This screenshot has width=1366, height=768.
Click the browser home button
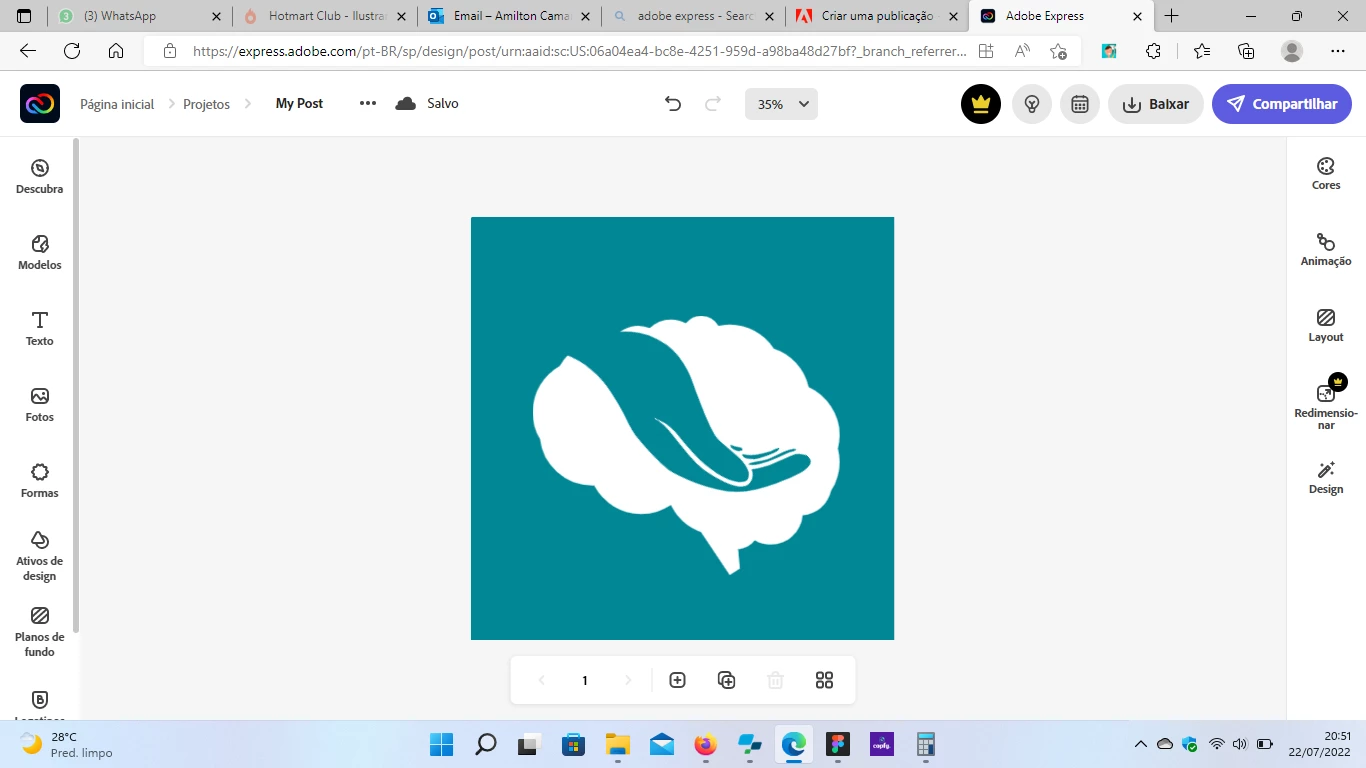tap(116, 51)
